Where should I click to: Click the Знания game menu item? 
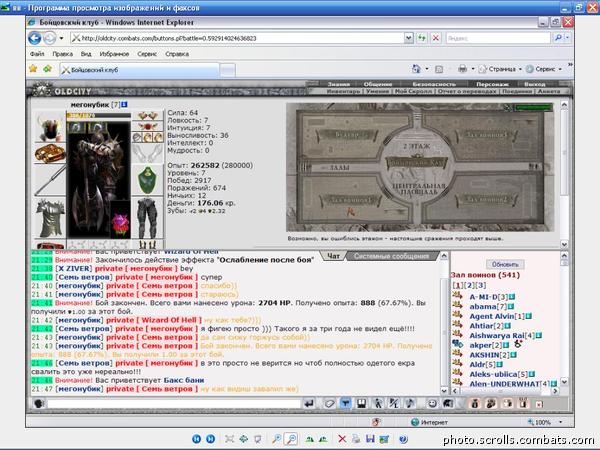pyautogui.click(x=338, y=84)
